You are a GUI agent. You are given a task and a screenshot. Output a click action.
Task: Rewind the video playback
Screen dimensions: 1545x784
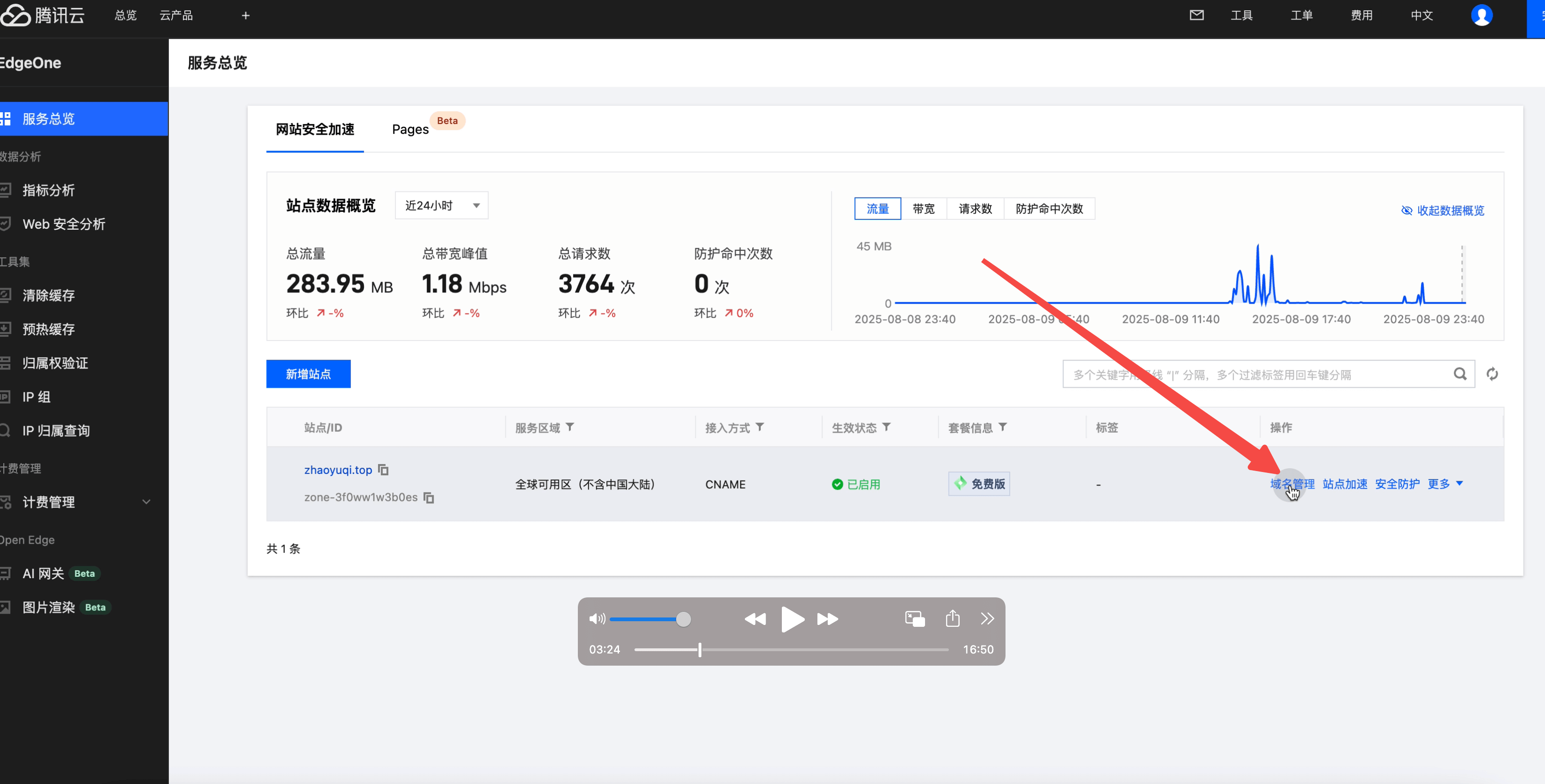tap(755, 618)
